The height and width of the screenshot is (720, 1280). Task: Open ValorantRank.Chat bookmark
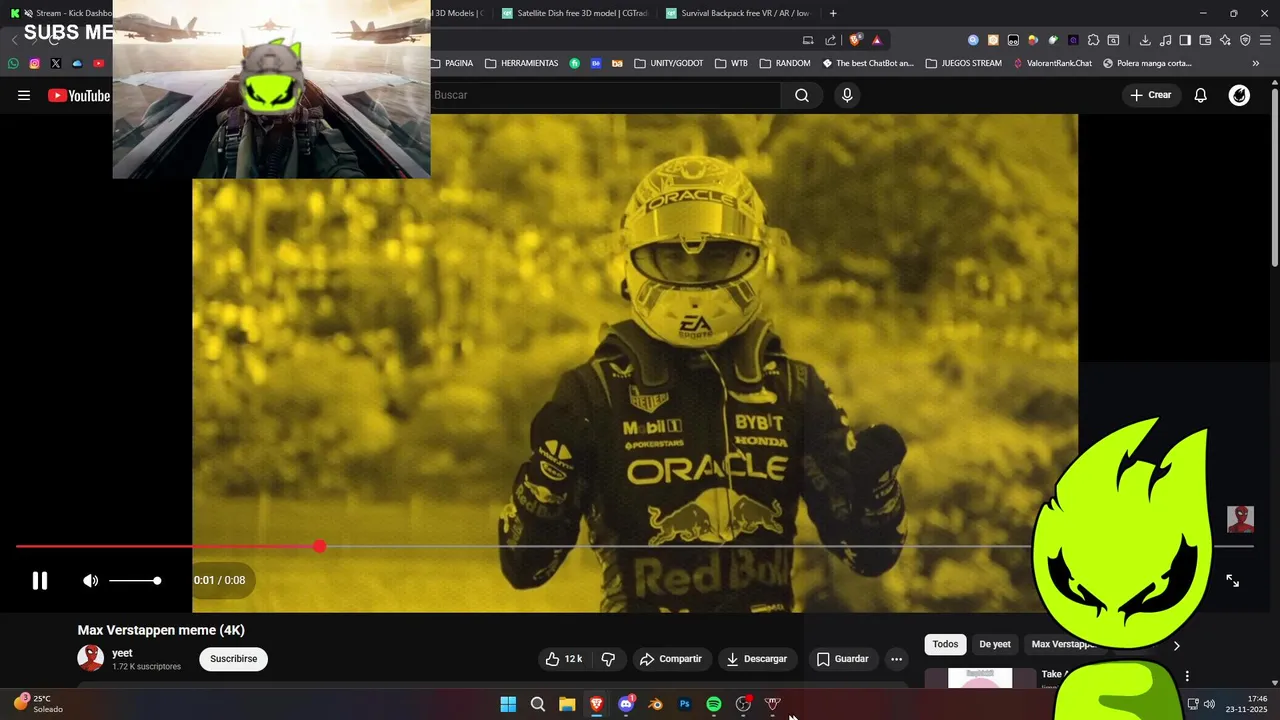[x=1052, y=63]
